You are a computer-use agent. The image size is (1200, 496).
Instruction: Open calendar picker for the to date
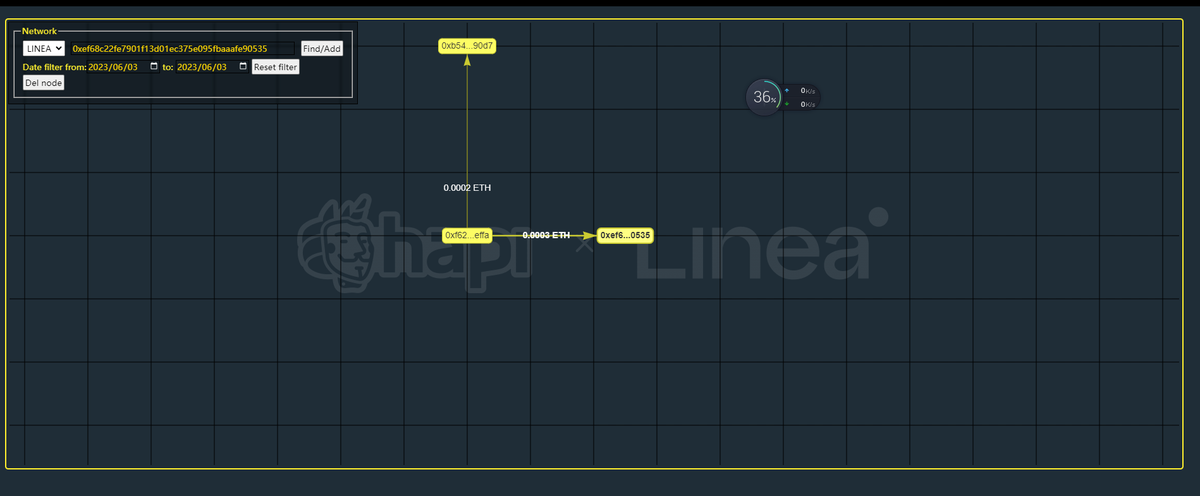(x=243, y=67)
